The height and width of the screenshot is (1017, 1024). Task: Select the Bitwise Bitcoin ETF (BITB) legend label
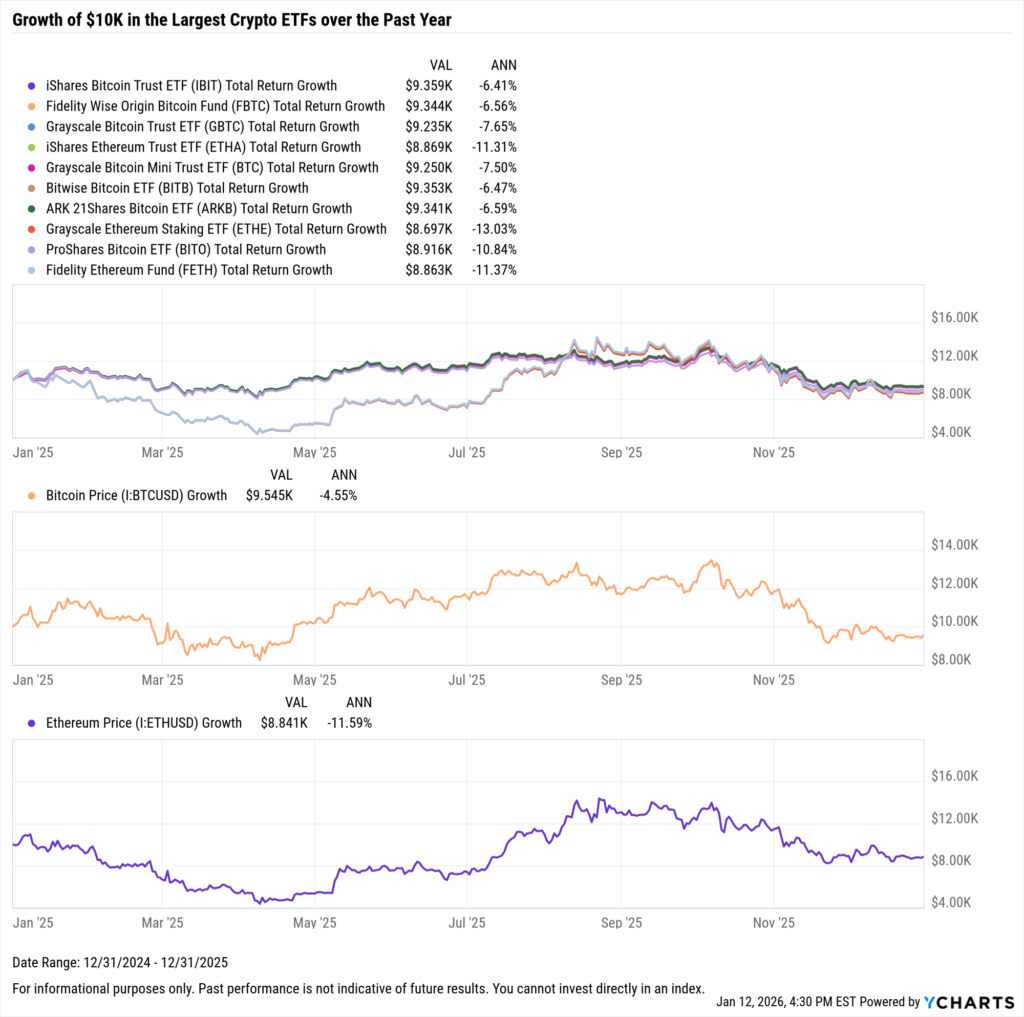click(x=178, y=188)
